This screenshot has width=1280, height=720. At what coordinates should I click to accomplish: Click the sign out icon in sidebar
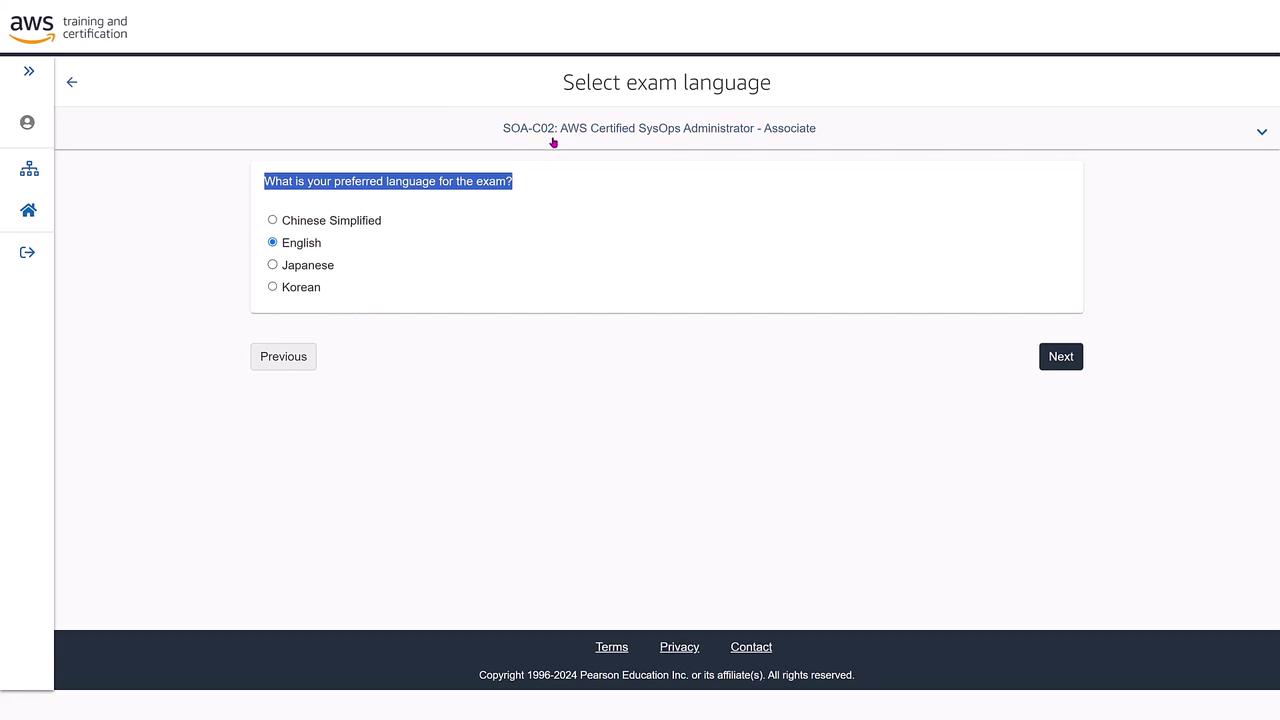(x=28, y=252)
